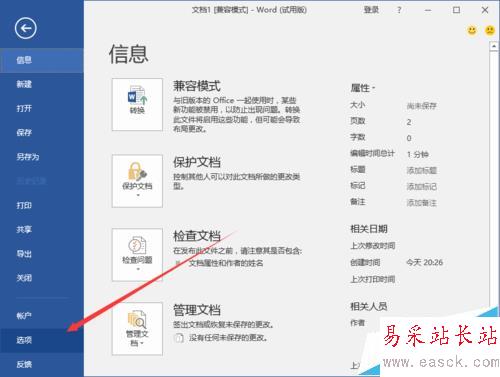Select 另存为 (Save As) in the sidebar
This screenshot has height=377, width=500.
[42, 157]
